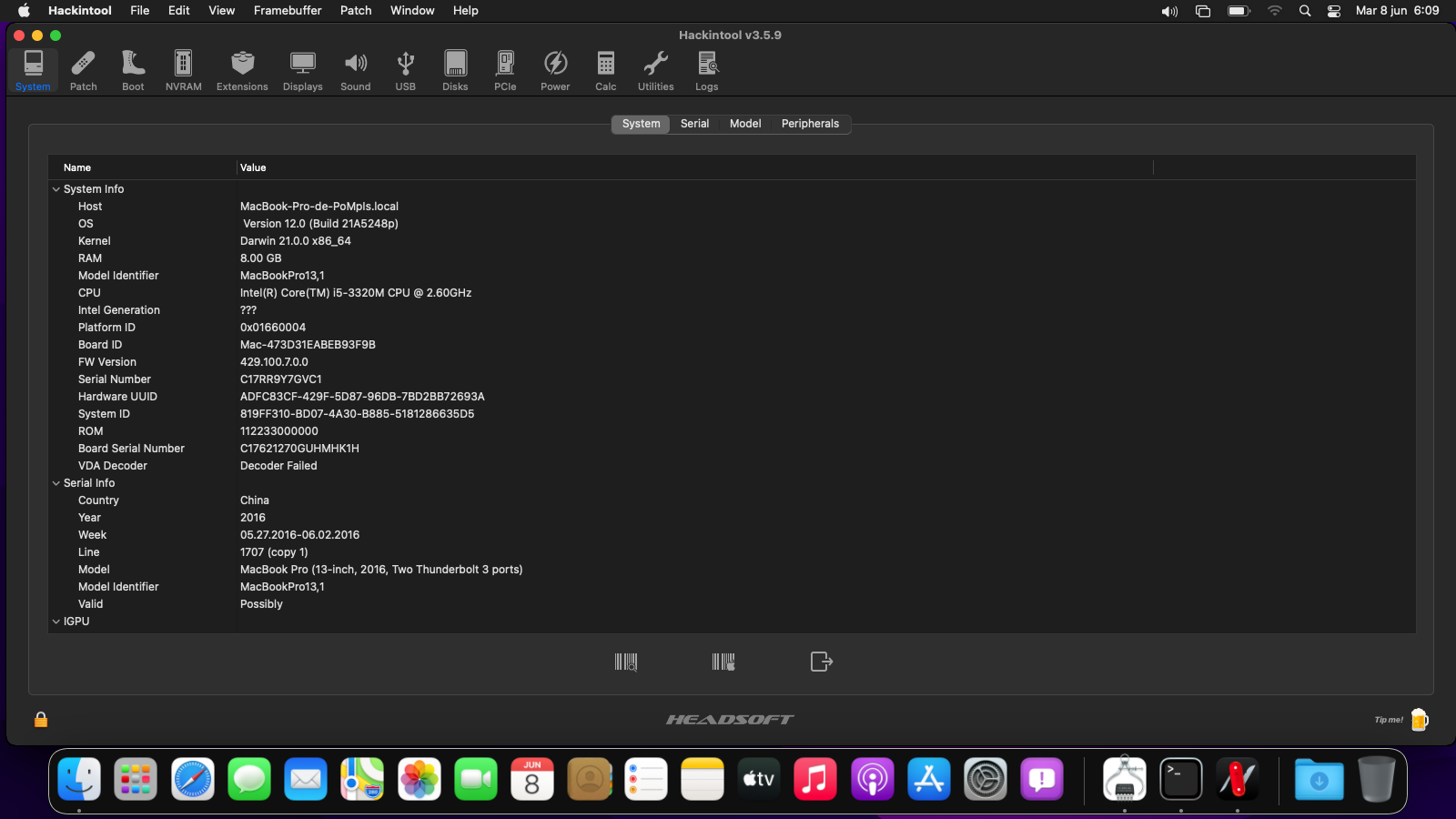Open the Edit menu

point(179,11)
